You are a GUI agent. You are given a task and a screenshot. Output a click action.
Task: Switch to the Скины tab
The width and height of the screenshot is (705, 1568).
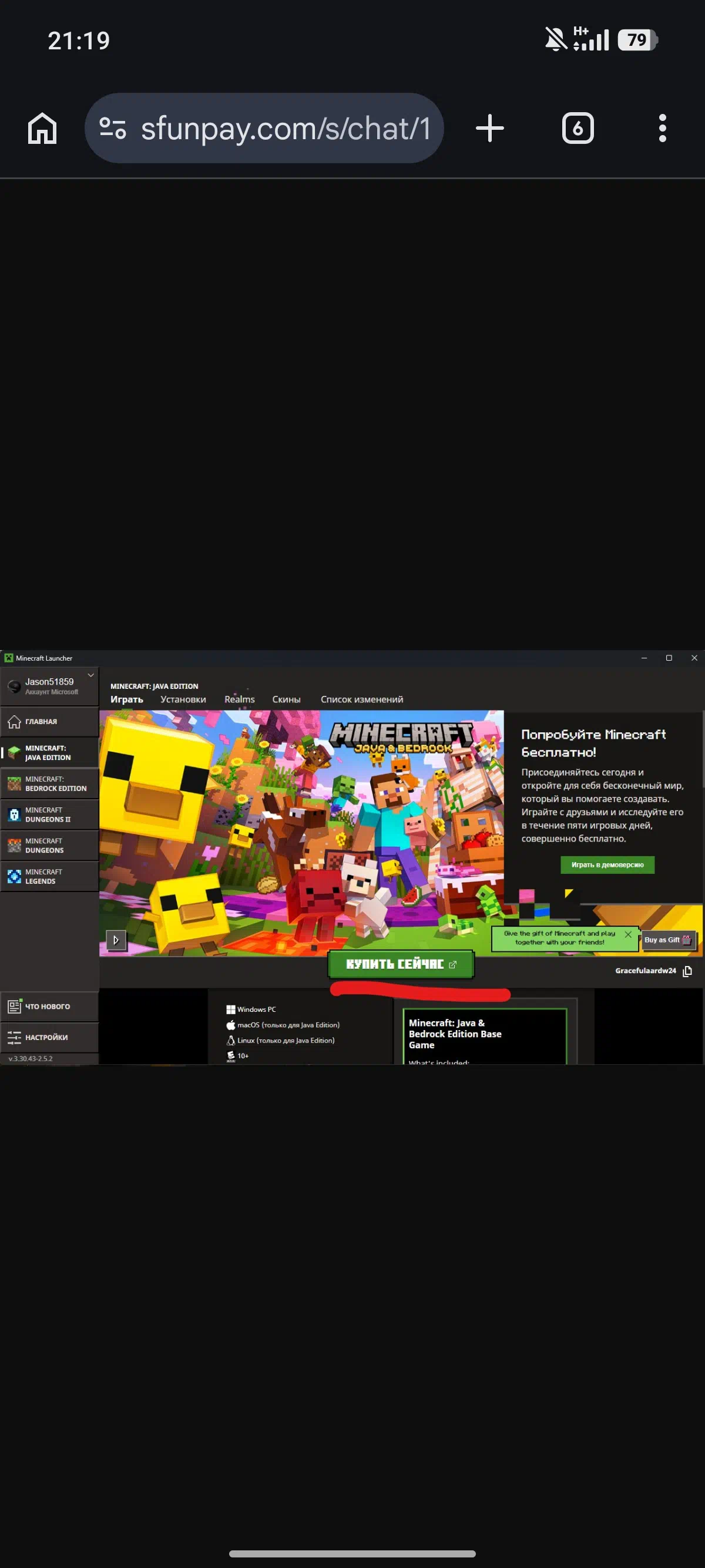point(286,699)
